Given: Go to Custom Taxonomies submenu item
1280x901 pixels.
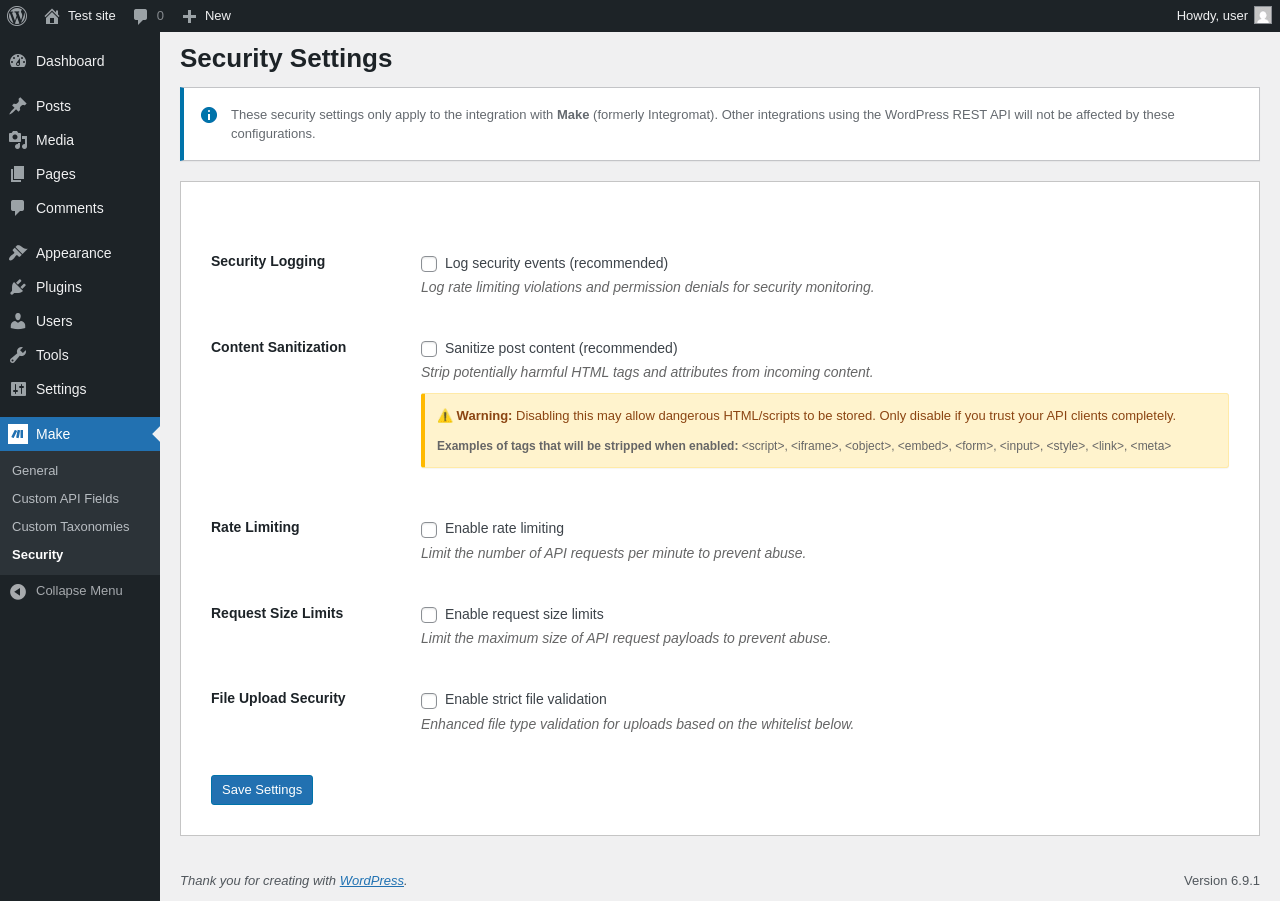Looking at the screenshot, I should tap(71, 526).
